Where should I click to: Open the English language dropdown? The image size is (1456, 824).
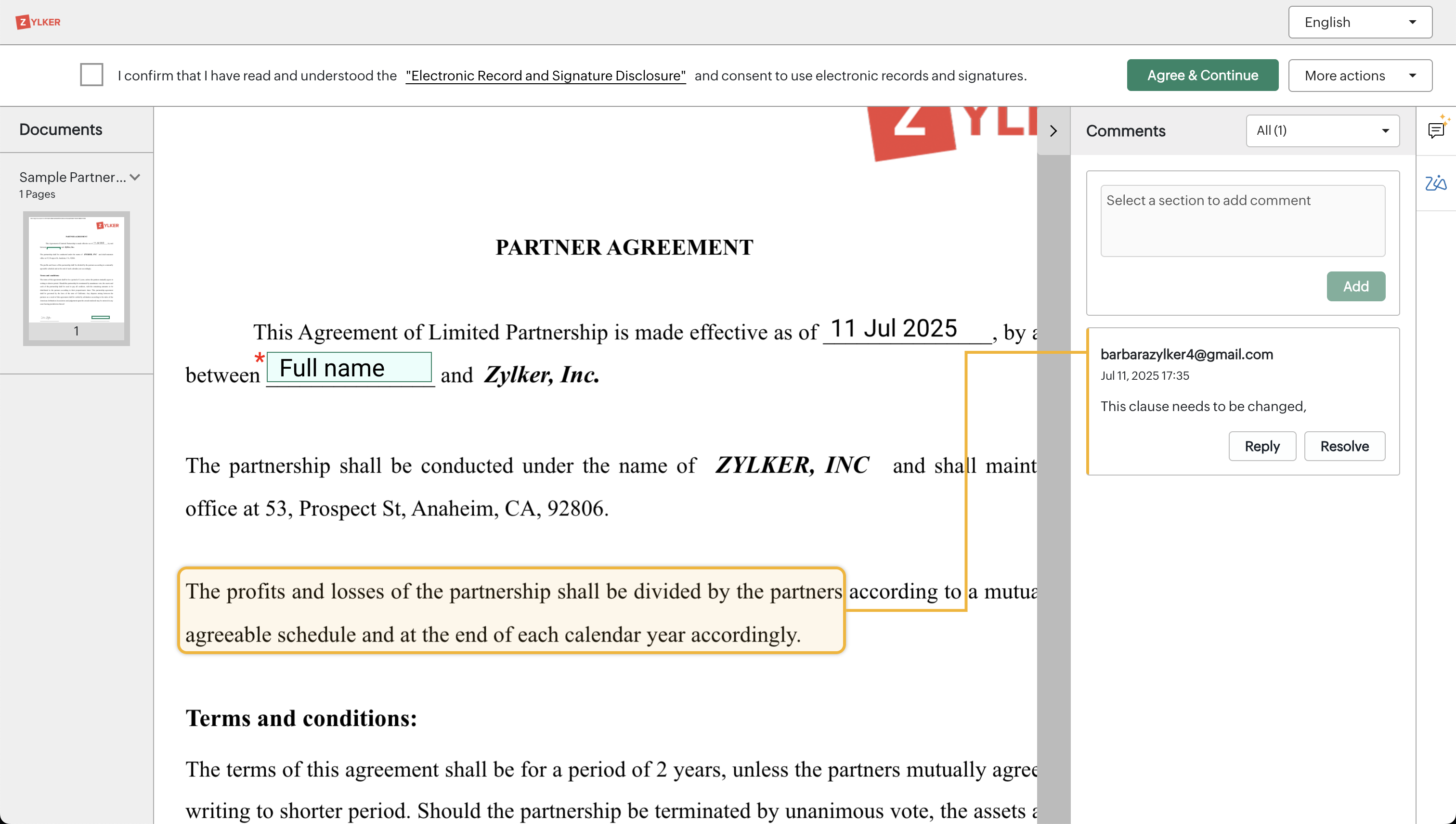coord(1360,22)
